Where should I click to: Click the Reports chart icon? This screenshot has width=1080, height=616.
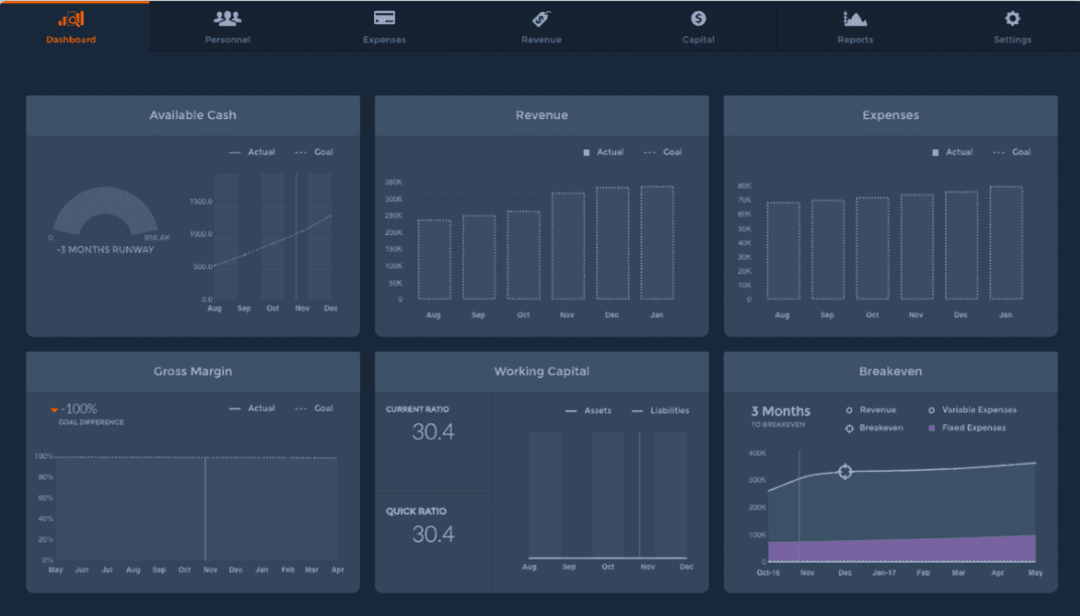855,17
